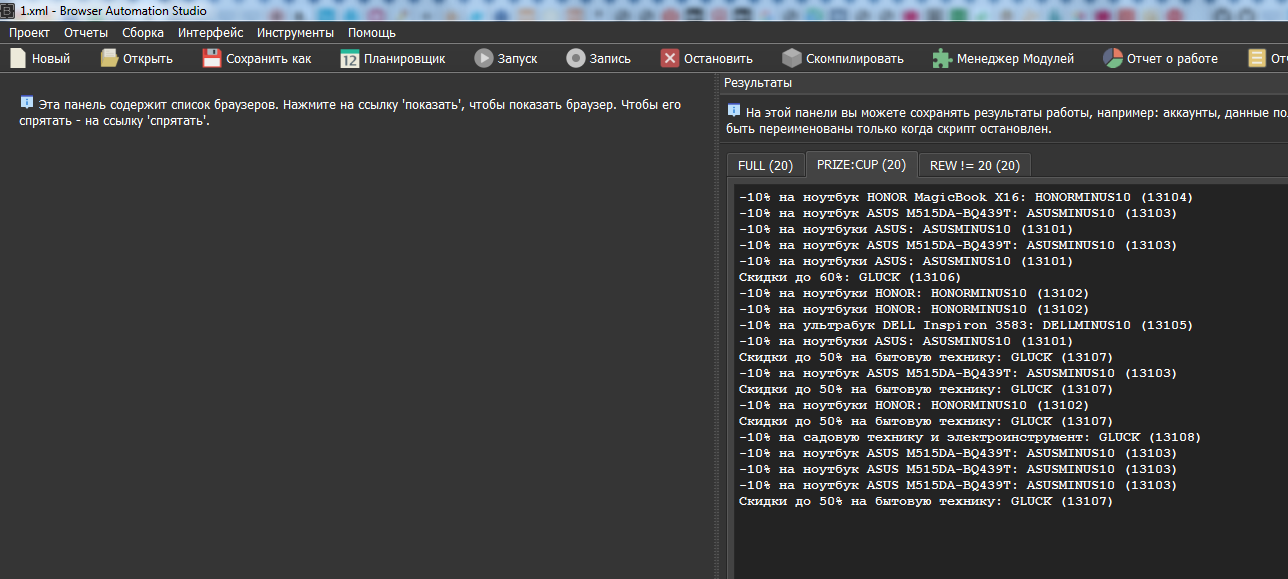The image size is (1288, 579).
Task: Click the Отчет о работе button label
Action: pos(1172,58)
